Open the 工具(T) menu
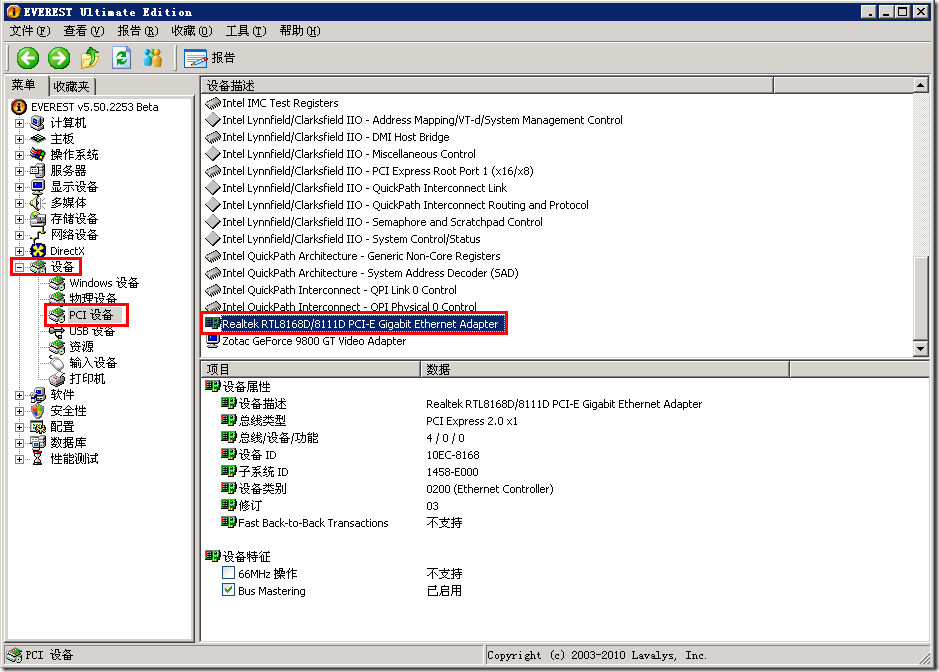Viewport: 939px width, 672px height. [x=246, y=31]
